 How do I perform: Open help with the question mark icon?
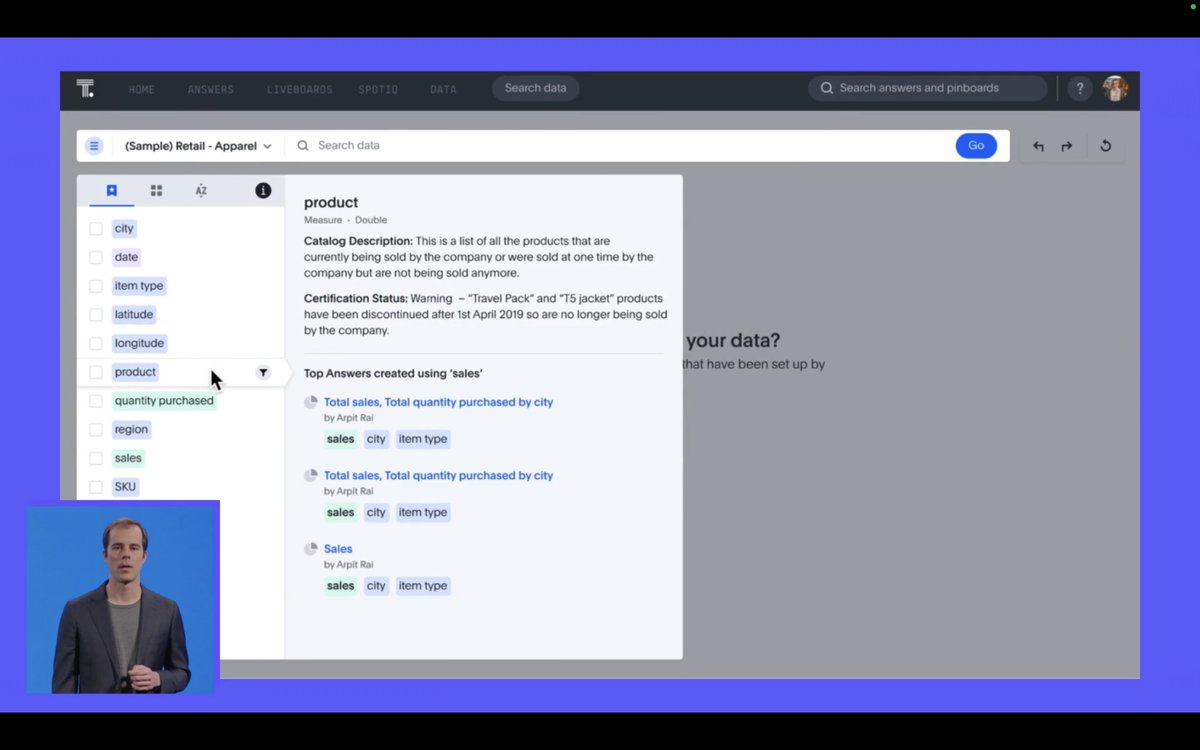click(1079, 88)
